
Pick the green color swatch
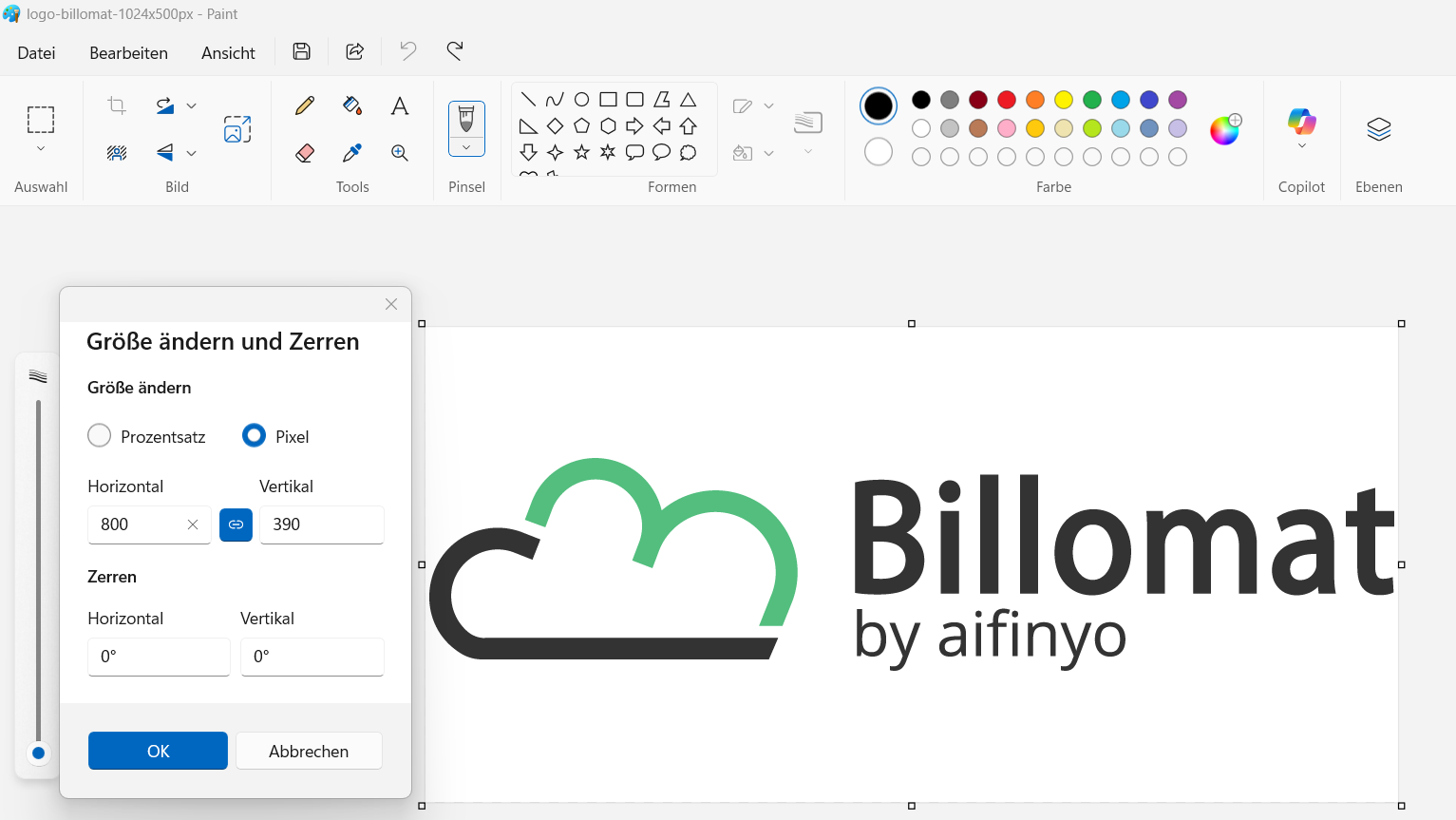[1092, 100]
